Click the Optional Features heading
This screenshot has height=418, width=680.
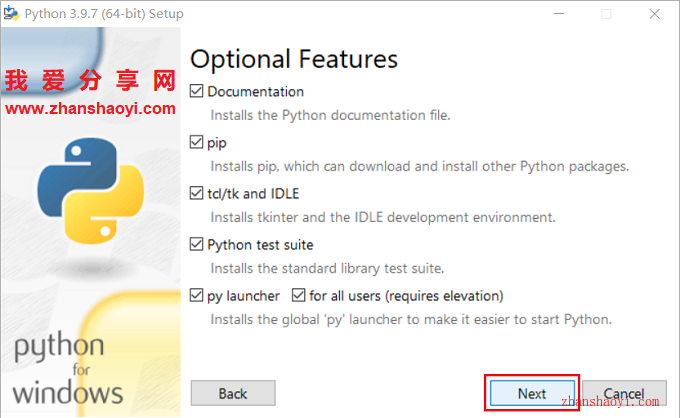294,59
